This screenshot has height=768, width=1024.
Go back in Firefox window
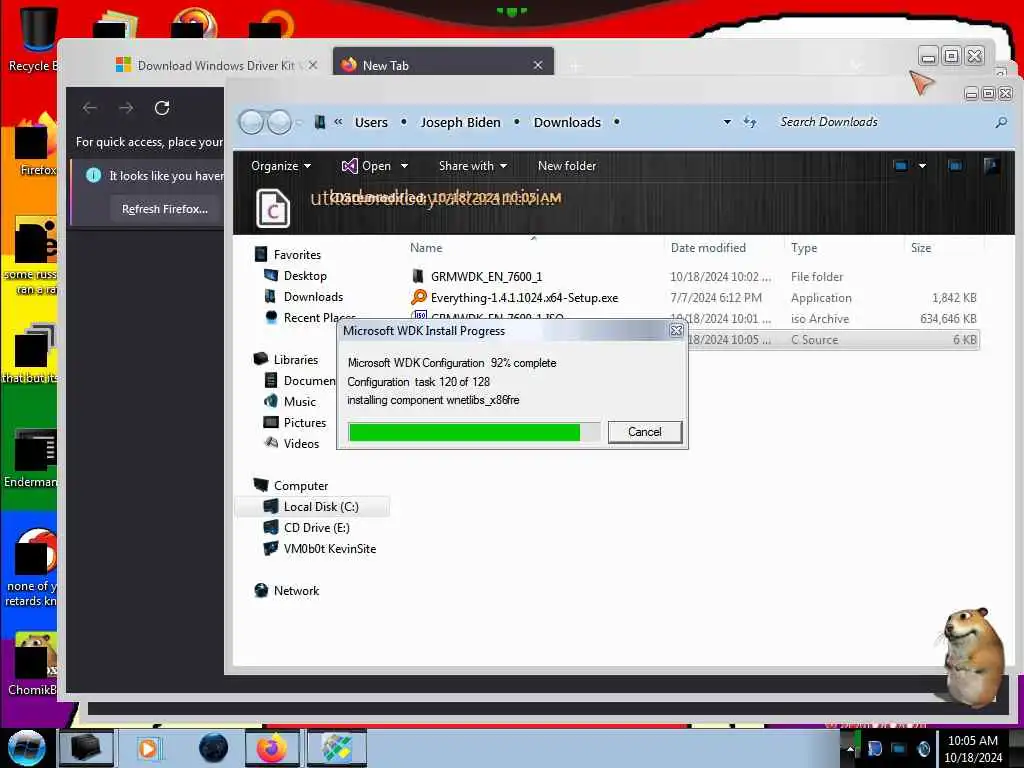coord(90,108)
